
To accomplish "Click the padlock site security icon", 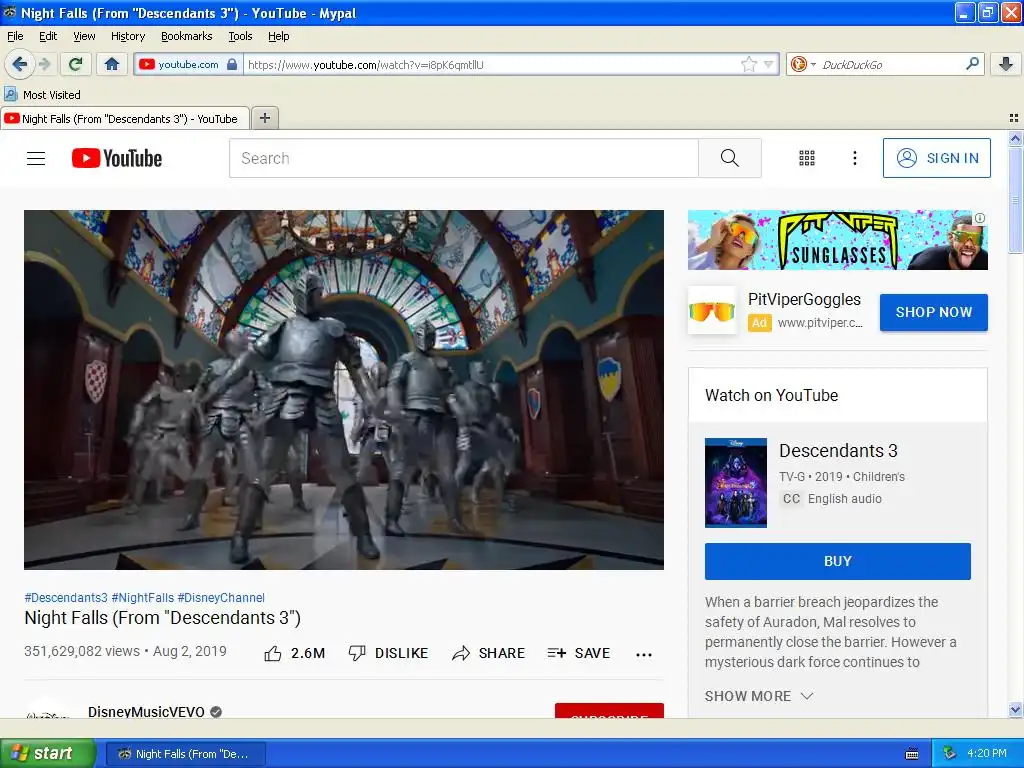I will 232,64.
